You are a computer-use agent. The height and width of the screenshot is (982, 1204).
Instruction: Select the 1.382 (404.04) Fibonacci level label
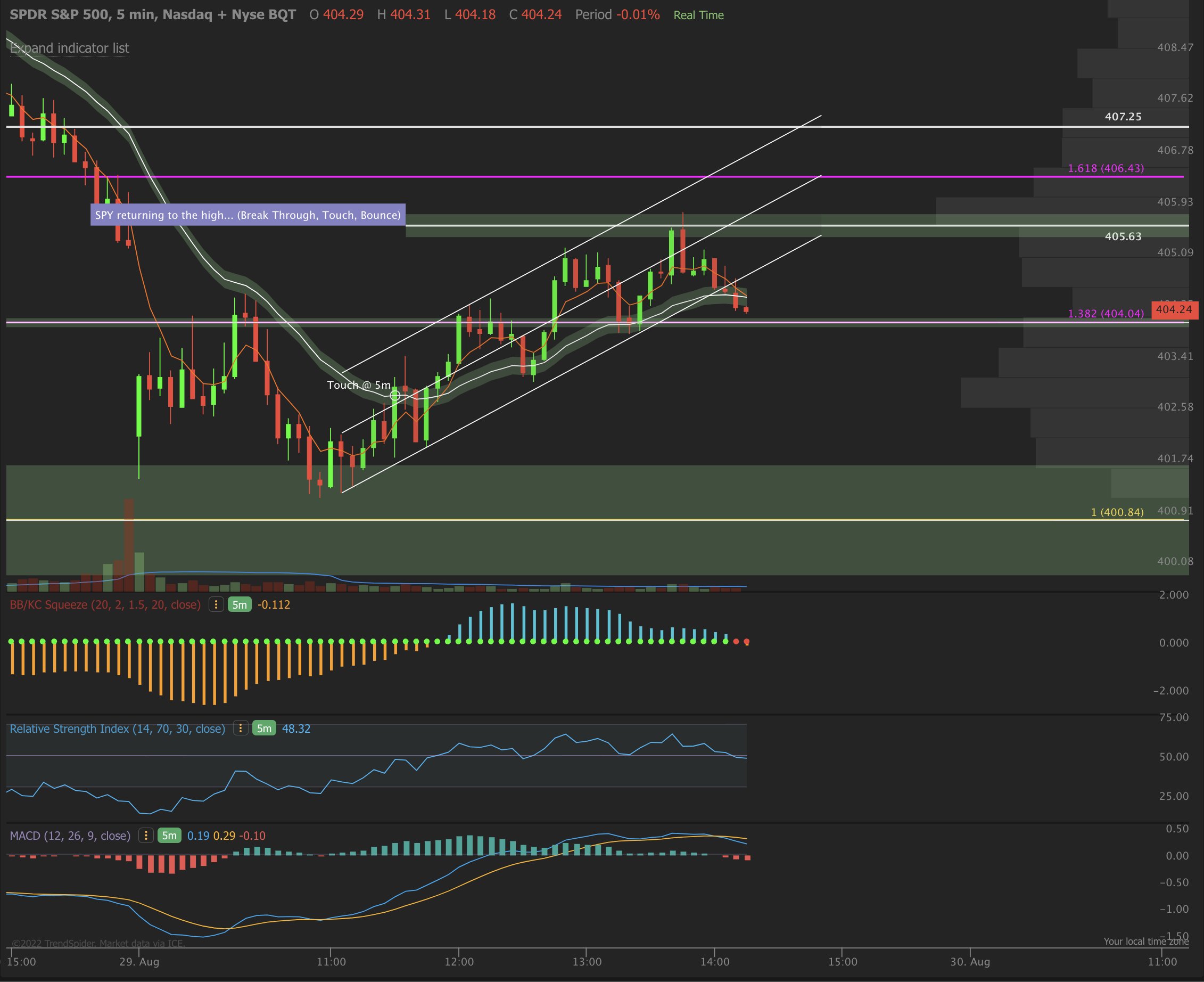pyautogui.click(x=1105, y=313)
